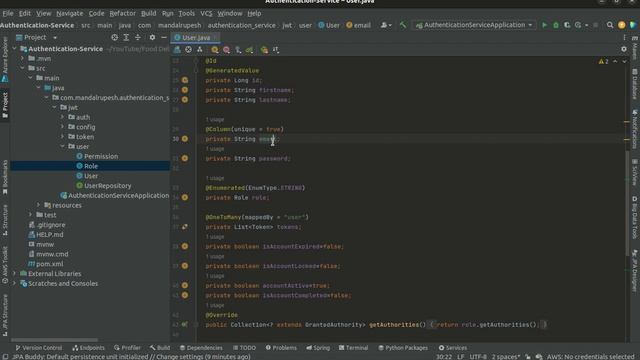The height and width of the screenshot is (360, 640).
Task: Collapse the src folder
Action: coord(22,68)
